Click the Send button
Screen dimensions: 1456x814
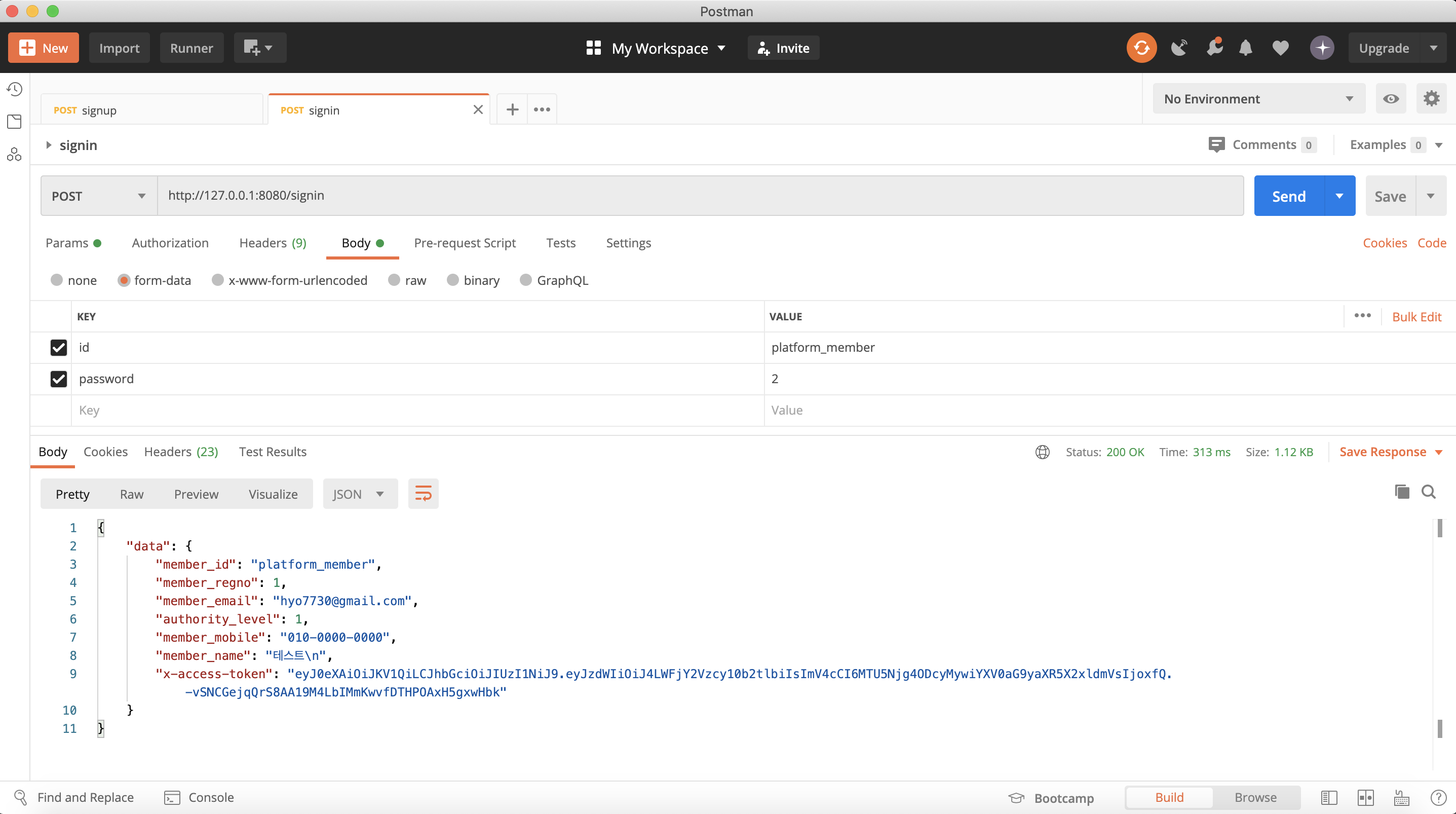click(1289, 196)
